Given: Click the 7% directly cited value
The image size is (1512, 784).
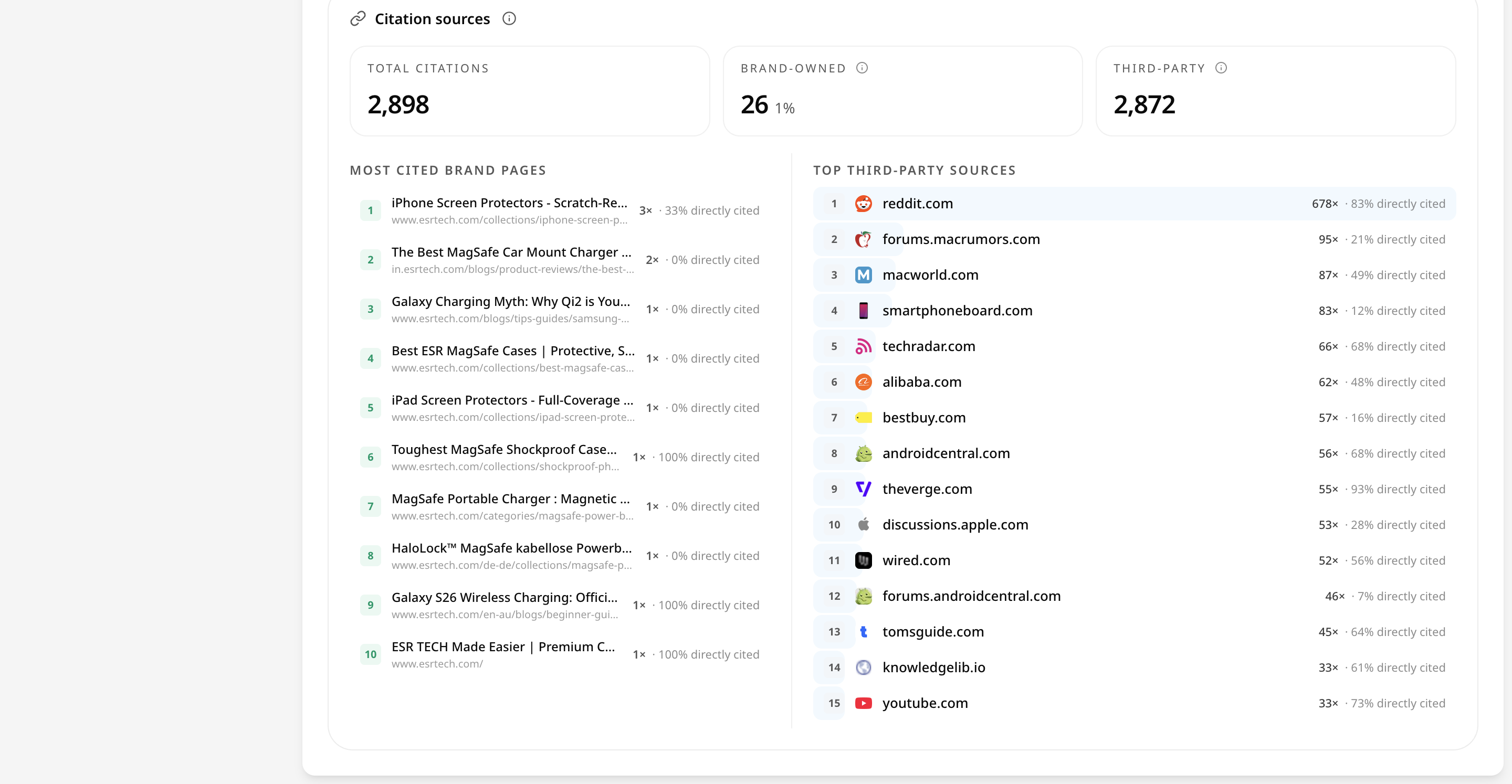Looking at the screenshot, I should 1401,596.
